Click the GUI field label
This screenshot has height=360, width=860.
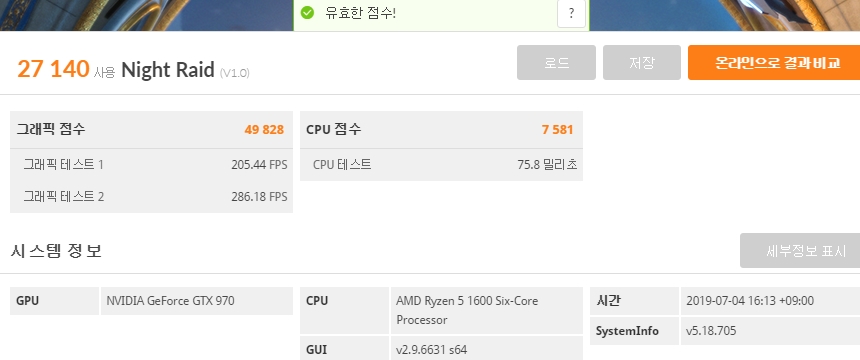(x=316, y=349)
